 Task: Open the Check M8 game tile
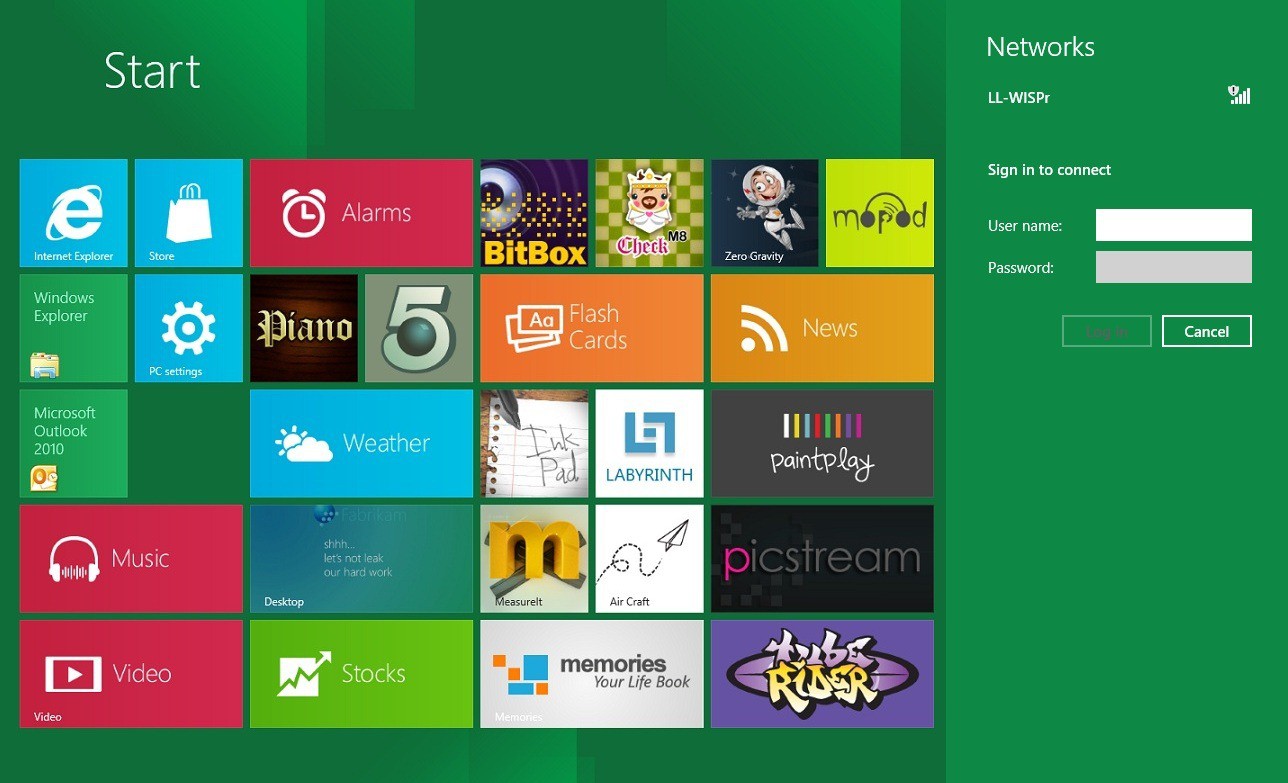pyautogui.click(x=648, y=212)
